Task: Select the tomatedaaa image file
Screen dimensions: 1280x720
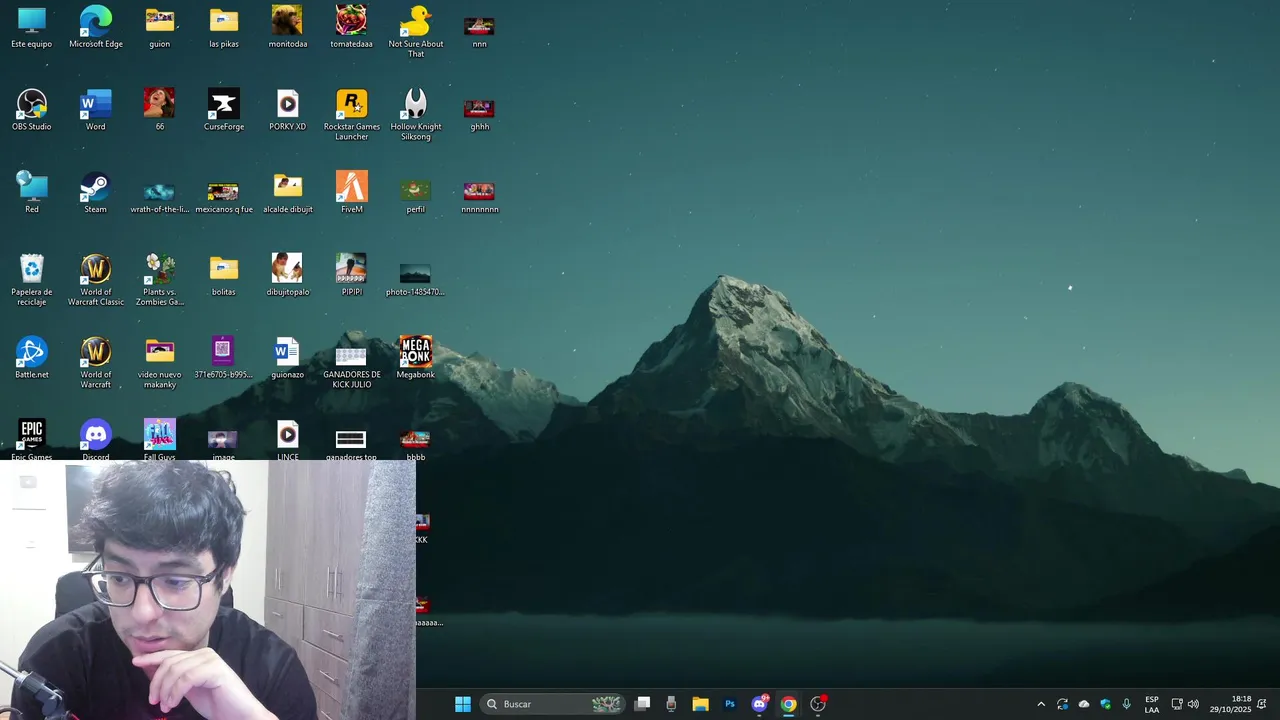Action: pyautogui.click(x=352, y=27)
